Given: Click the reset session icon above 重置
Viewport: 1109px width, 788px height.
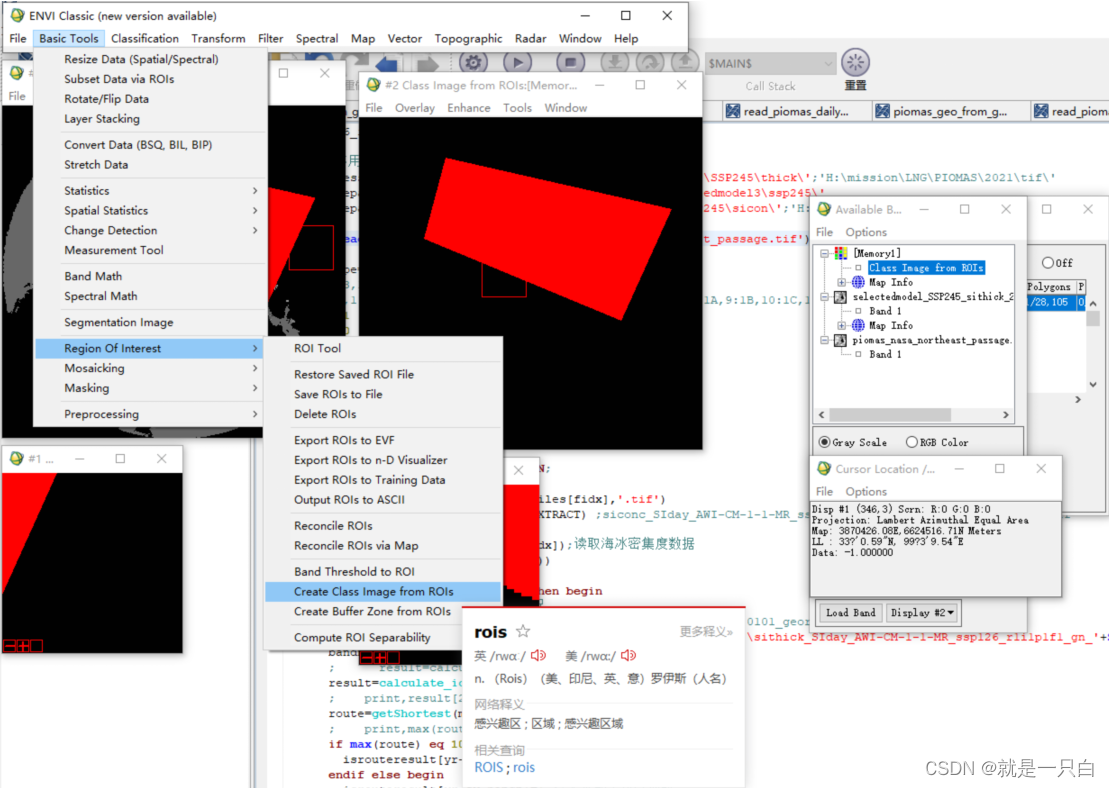Looking at the screenshot, I should (855, 62).
